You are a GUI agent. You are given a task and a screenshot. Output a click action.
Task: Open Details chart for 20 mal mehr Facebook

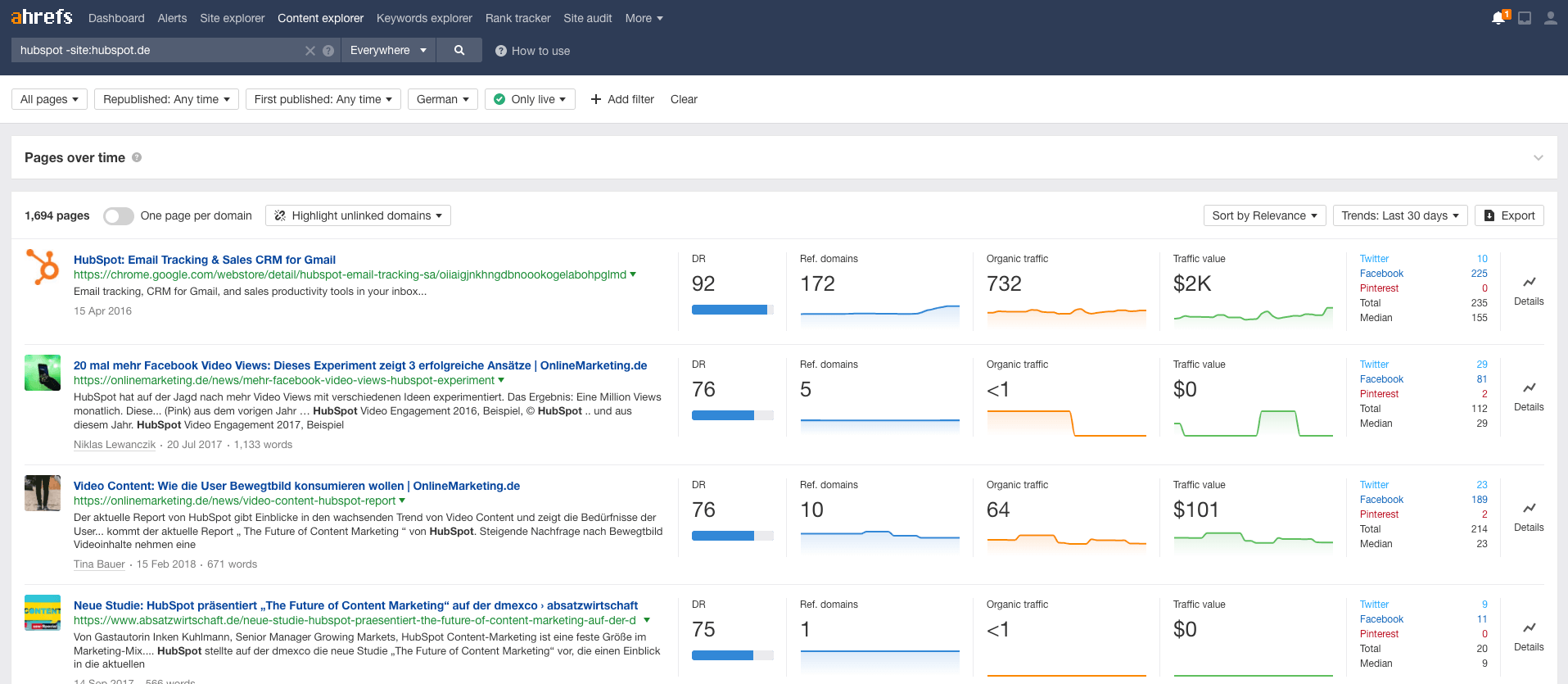click(1529, 396)
